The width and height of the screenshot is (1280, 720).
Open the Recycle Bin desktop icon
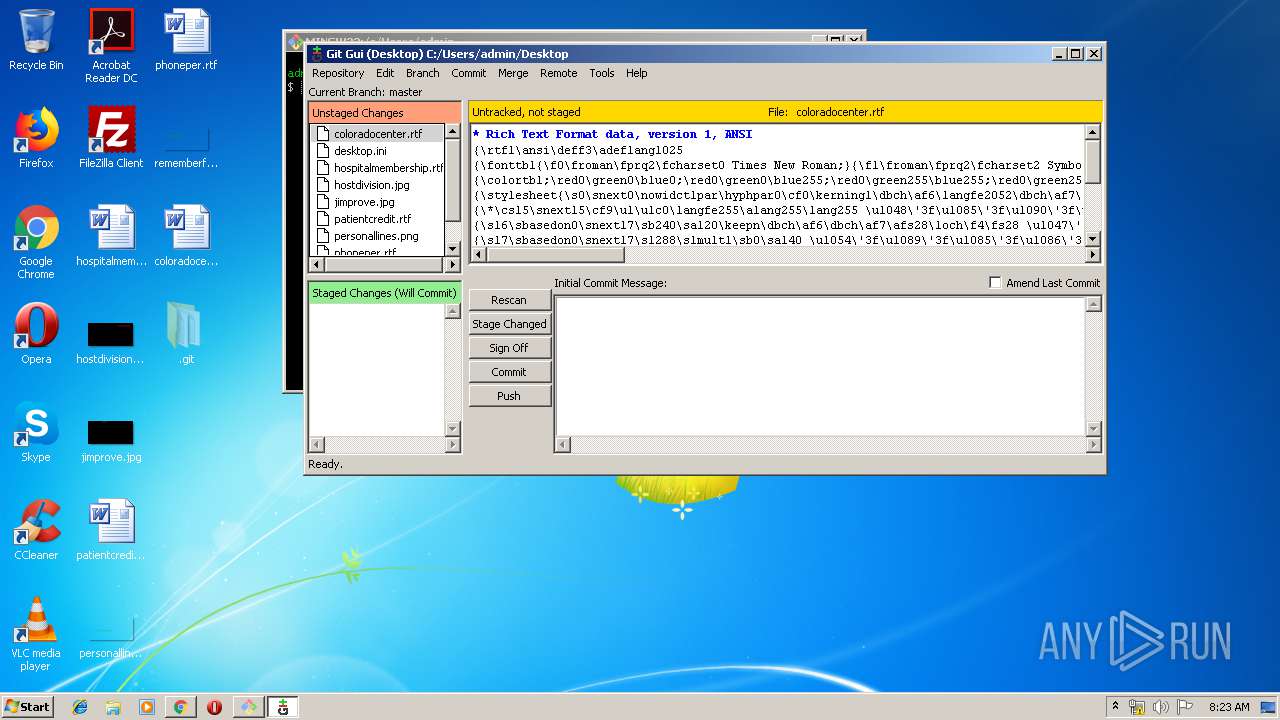pos(36,40)
